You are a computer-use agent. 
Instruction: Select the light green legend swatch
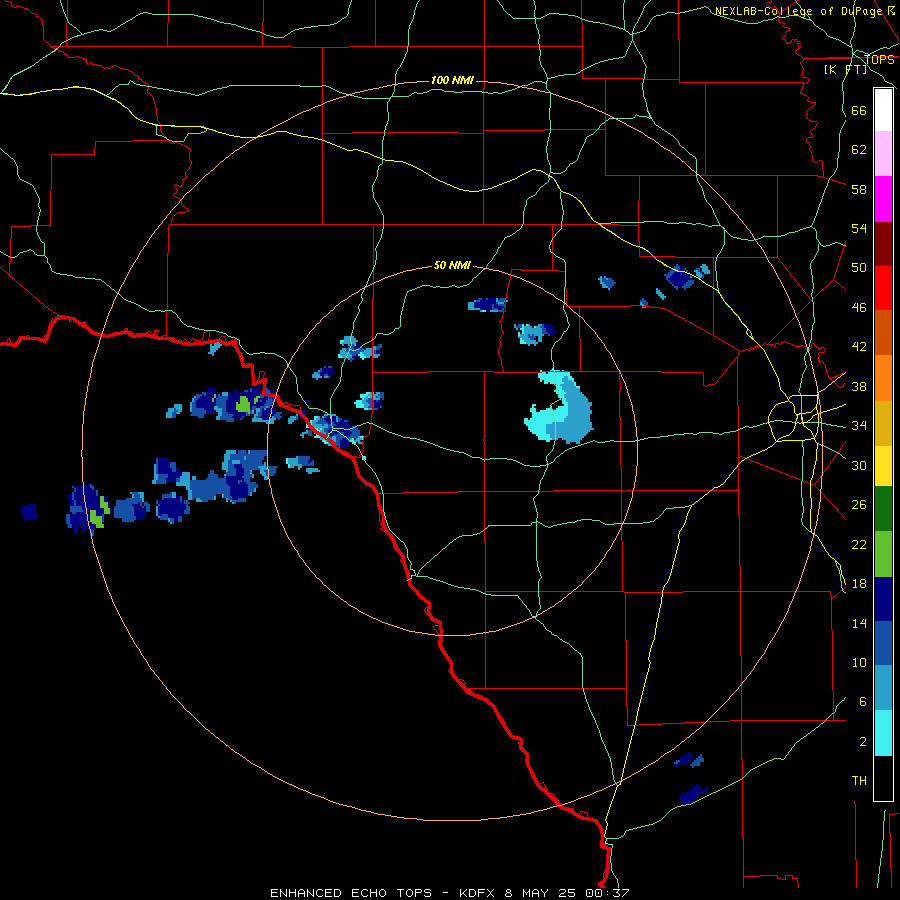tap(883, 554)
